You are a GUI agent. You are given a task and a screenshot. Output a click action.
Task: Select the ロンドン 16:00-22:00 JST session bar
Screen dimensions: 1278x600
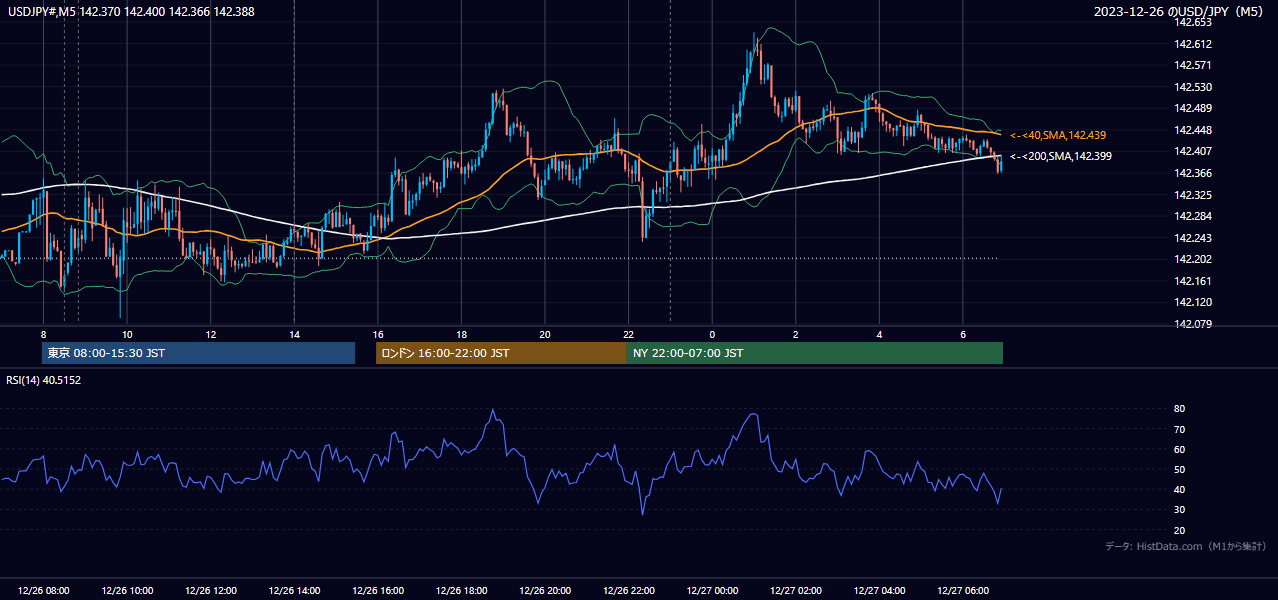[x=501, y=353]
